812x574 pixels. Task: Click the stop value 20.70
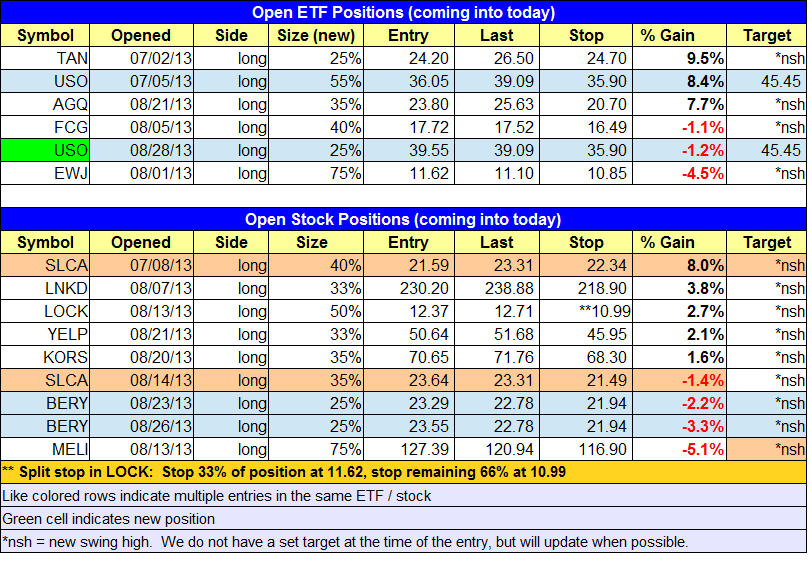[586, 104]
